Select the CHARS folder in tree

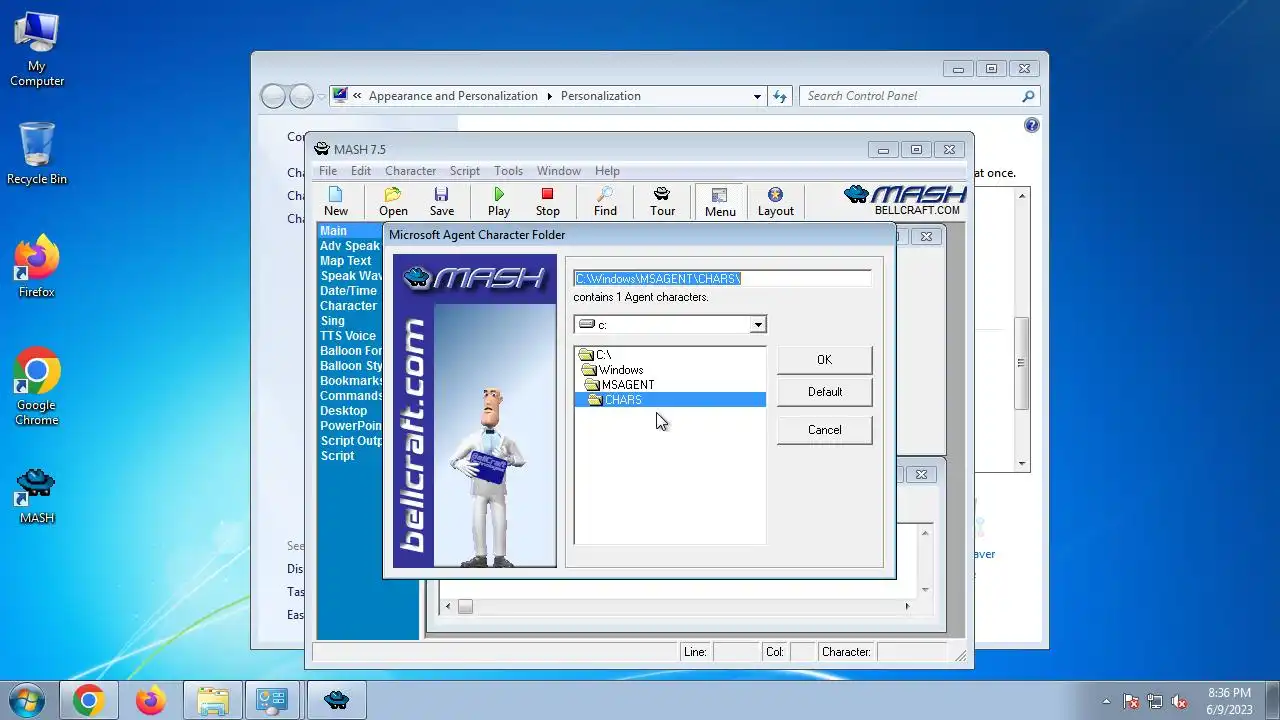pos(670,400)
